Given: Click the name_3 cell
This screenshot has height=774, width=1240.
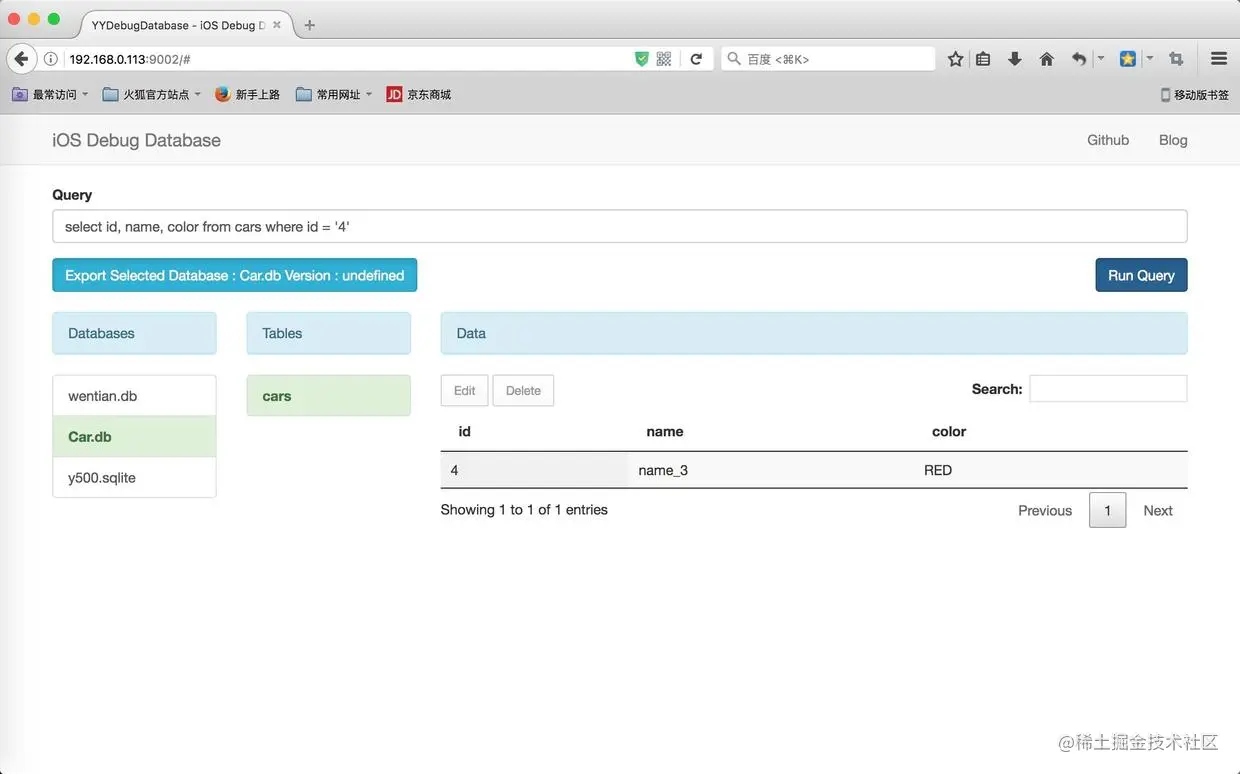Looking at the screenshot, I should tap(771, 470).
